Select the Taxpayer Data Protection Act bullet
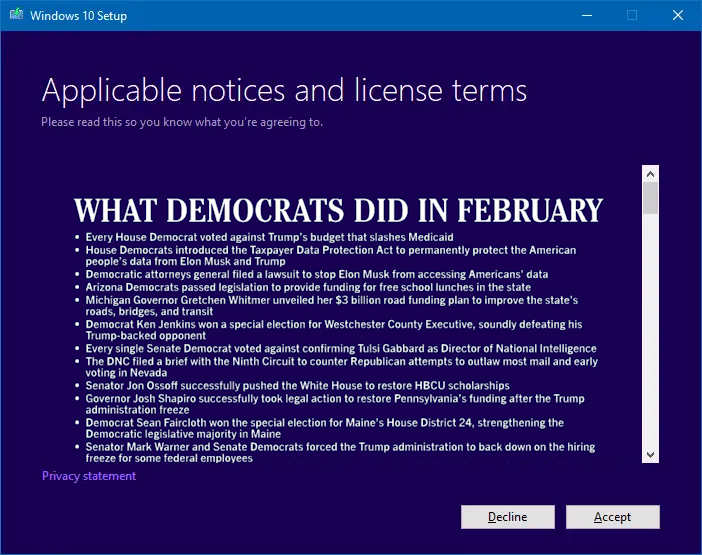 tap(330, 256)
